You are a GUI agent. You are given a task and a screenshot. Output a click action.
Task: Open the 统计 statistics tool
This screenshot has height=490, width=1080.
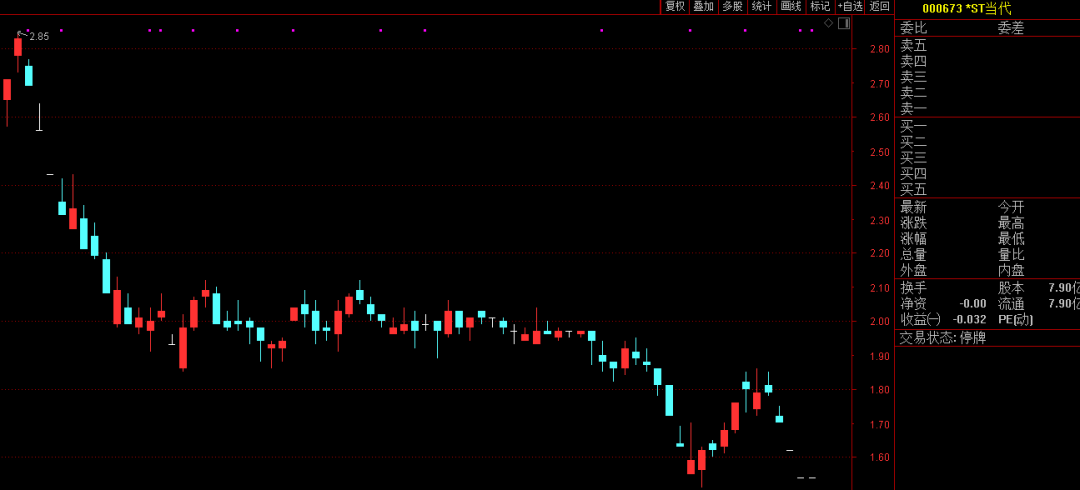click(762, 7)
